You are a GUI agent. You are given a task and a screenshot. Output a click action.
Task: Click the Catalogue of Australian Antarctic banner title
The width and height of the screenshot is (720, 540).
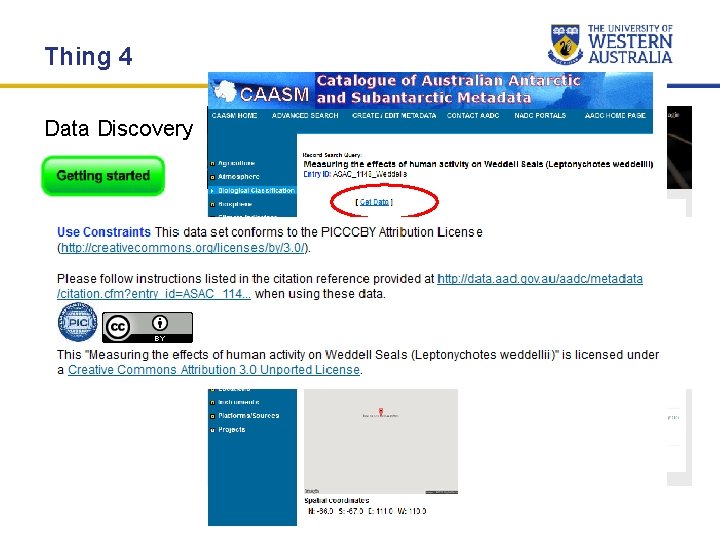pyautogui.click(x=448, y=89)
